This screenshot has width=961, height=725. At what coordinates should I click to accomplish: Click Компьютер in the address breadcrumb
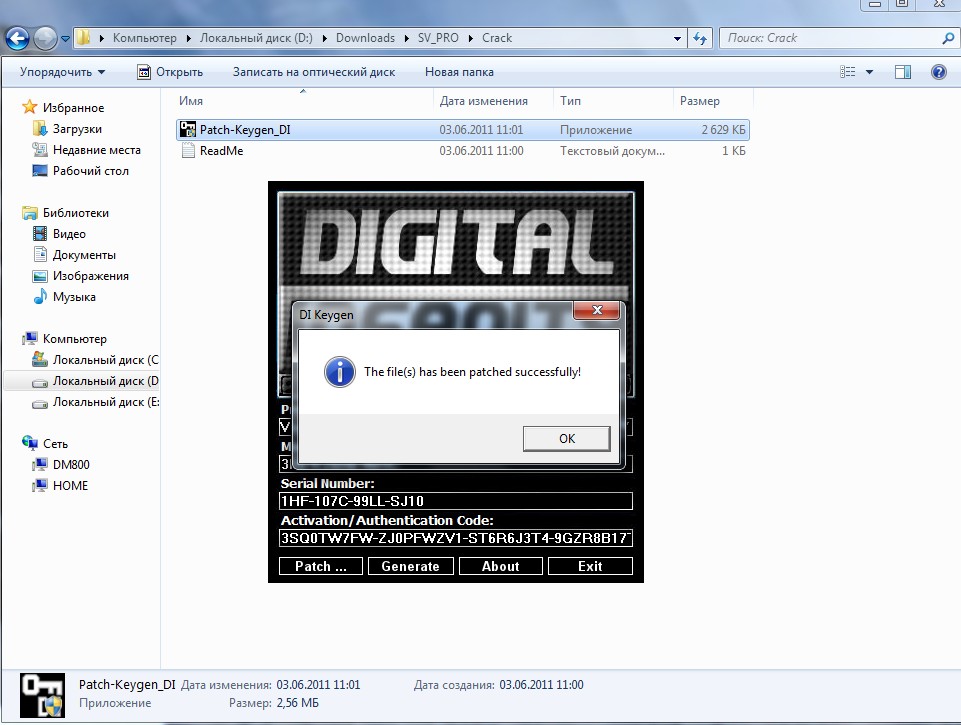click(x=144, y=38)
